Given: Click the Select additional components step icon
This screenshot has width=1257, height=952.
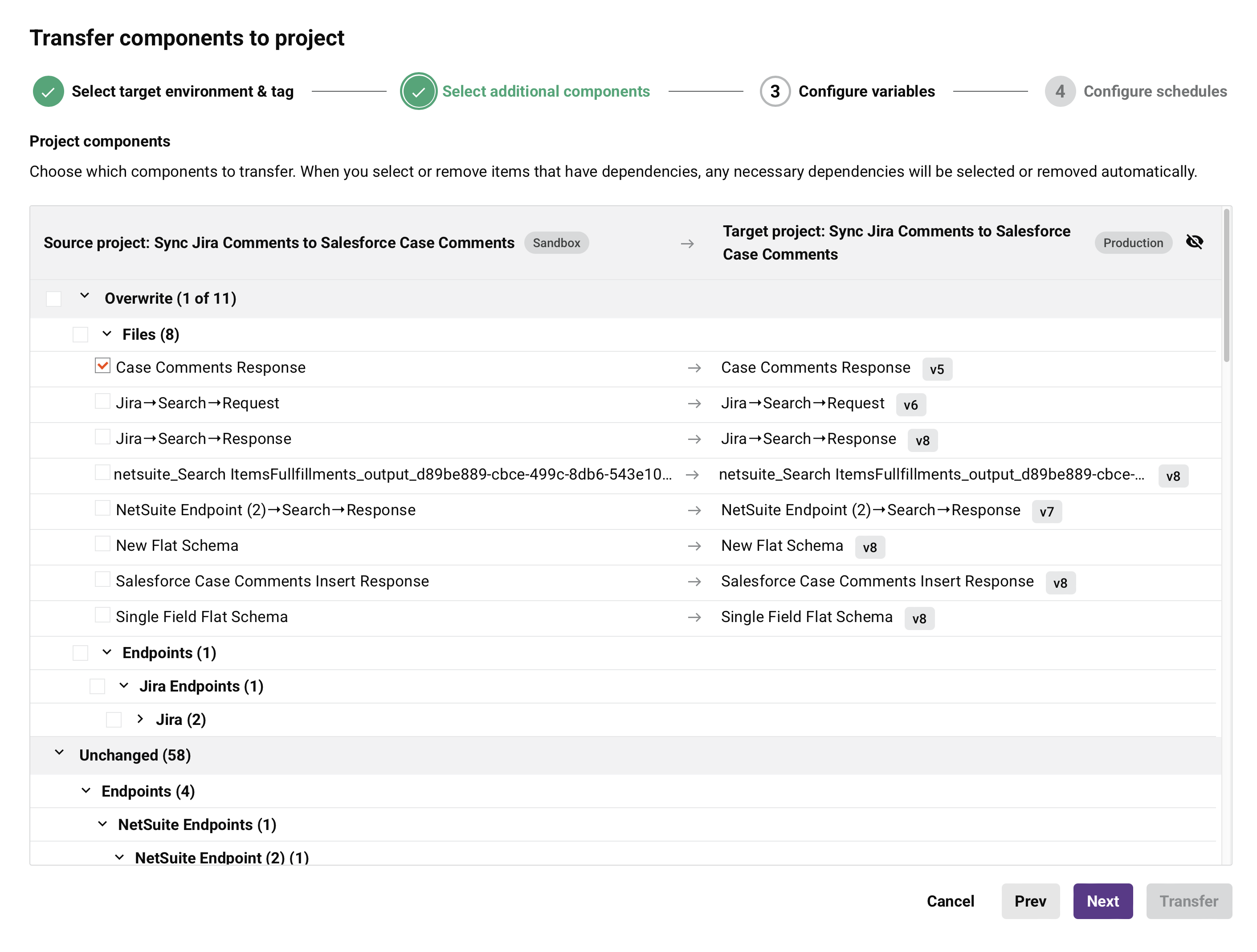Looking at the screenshot, I should [418, 91].
